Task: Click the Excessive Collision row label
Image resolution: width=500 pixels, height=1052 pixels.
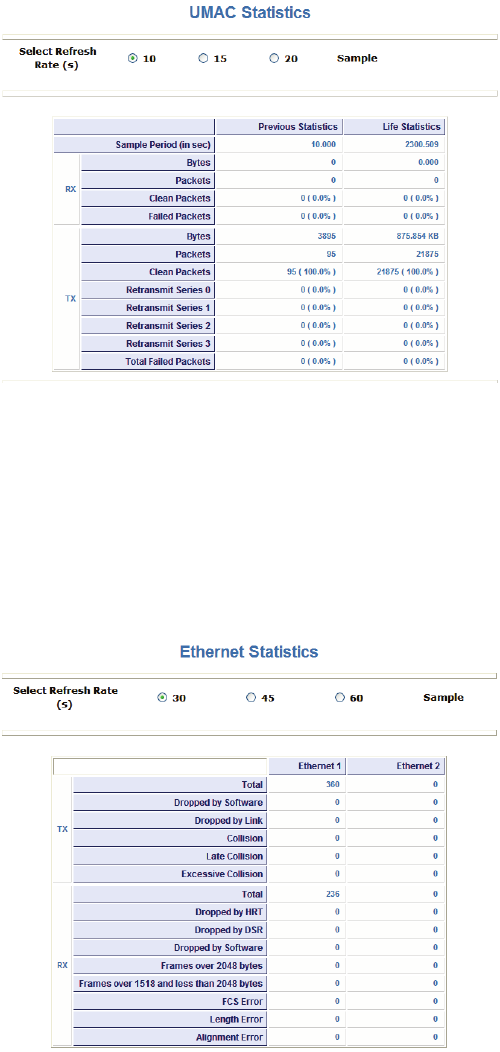Action: click(x=169, y=874)
